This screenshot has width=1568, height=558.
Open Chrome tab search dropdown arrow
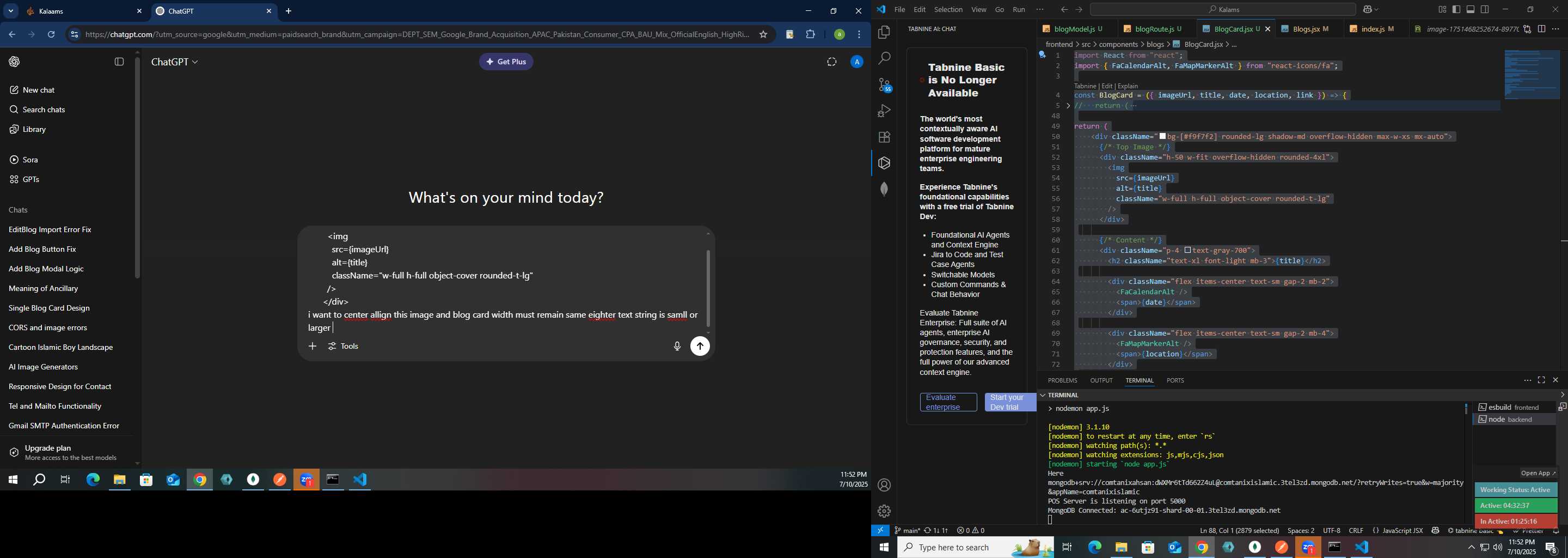pos(10,11)
